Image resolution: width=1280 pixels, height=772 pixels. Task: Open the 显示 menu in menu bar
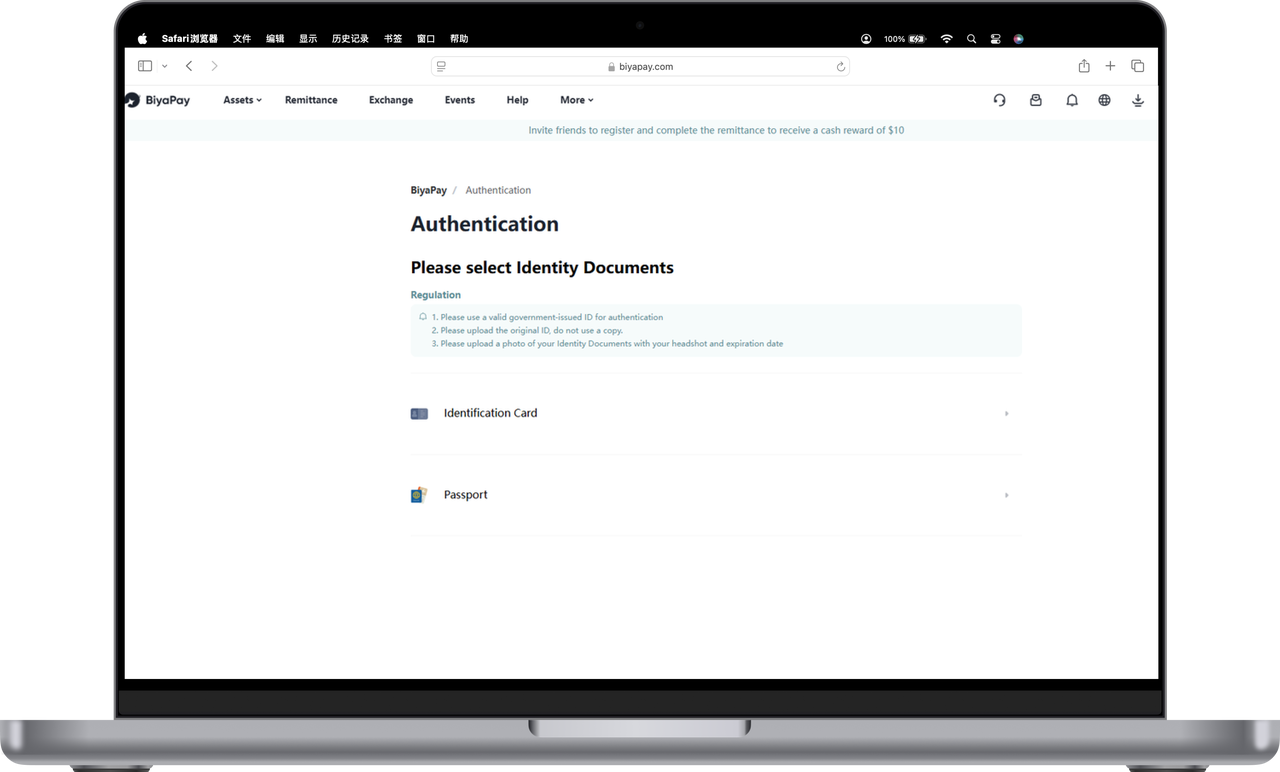coord(308,39)
